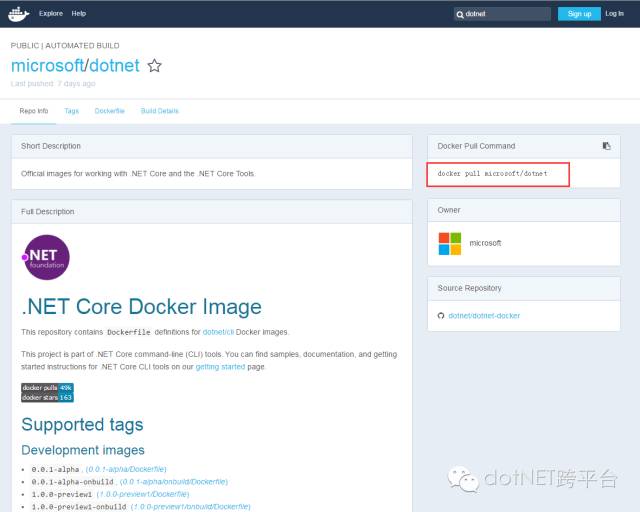Click the Sign up button

click(579, 14)
